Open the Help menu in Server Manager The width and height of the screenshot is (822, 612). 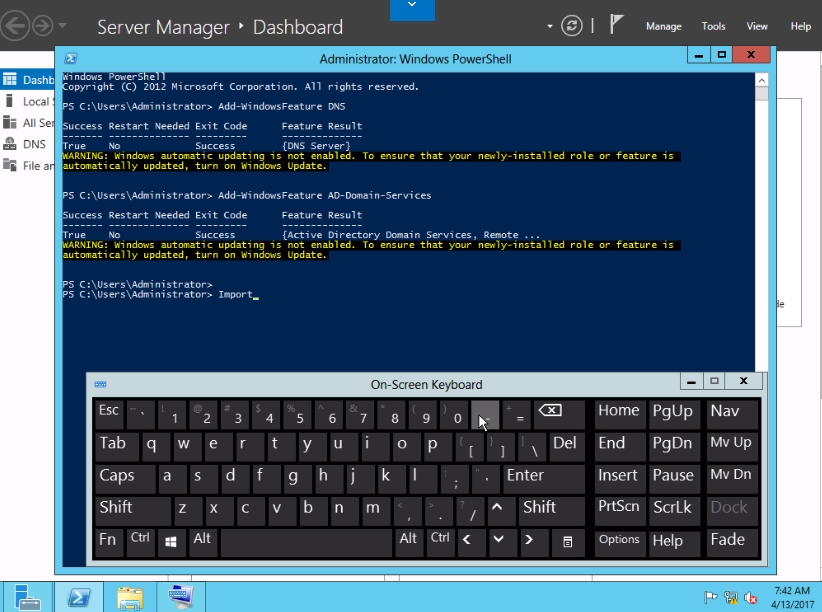click(800, 26)
